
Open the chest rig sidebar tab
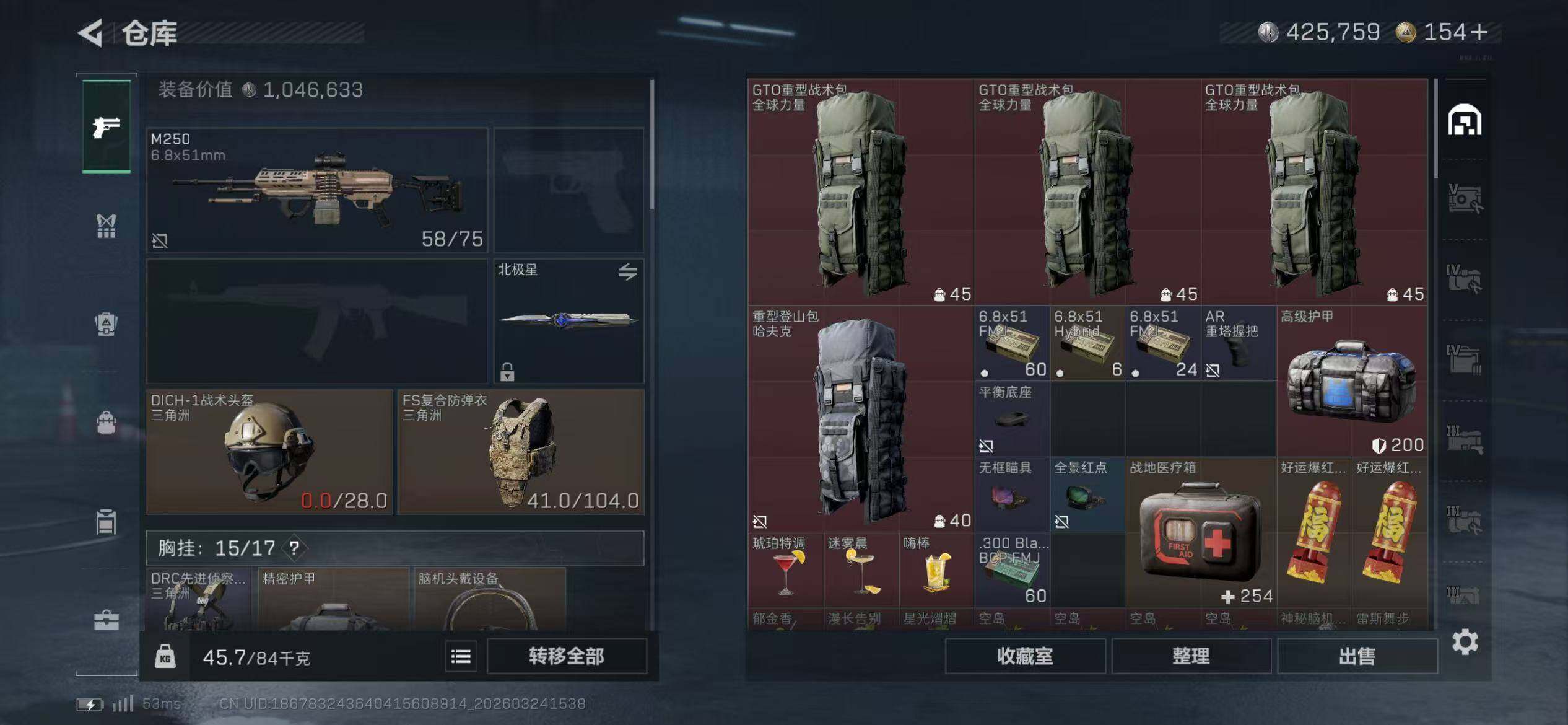tap(107, 226)
